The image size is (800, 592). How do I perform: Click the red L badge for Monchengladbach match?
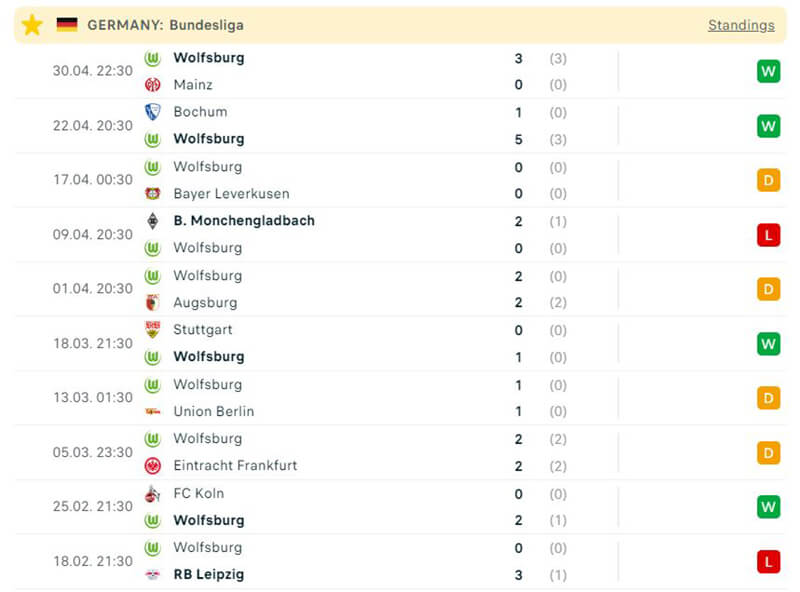pyautogui.click(x=768, y=235)
